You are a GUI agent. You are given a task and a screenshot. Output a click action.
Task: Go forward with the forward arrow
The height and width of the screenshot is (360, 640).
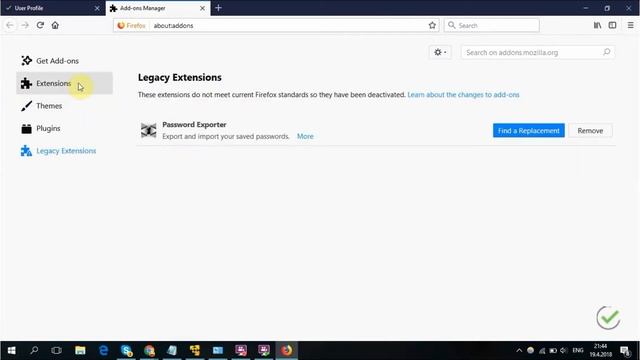point(25,25)
